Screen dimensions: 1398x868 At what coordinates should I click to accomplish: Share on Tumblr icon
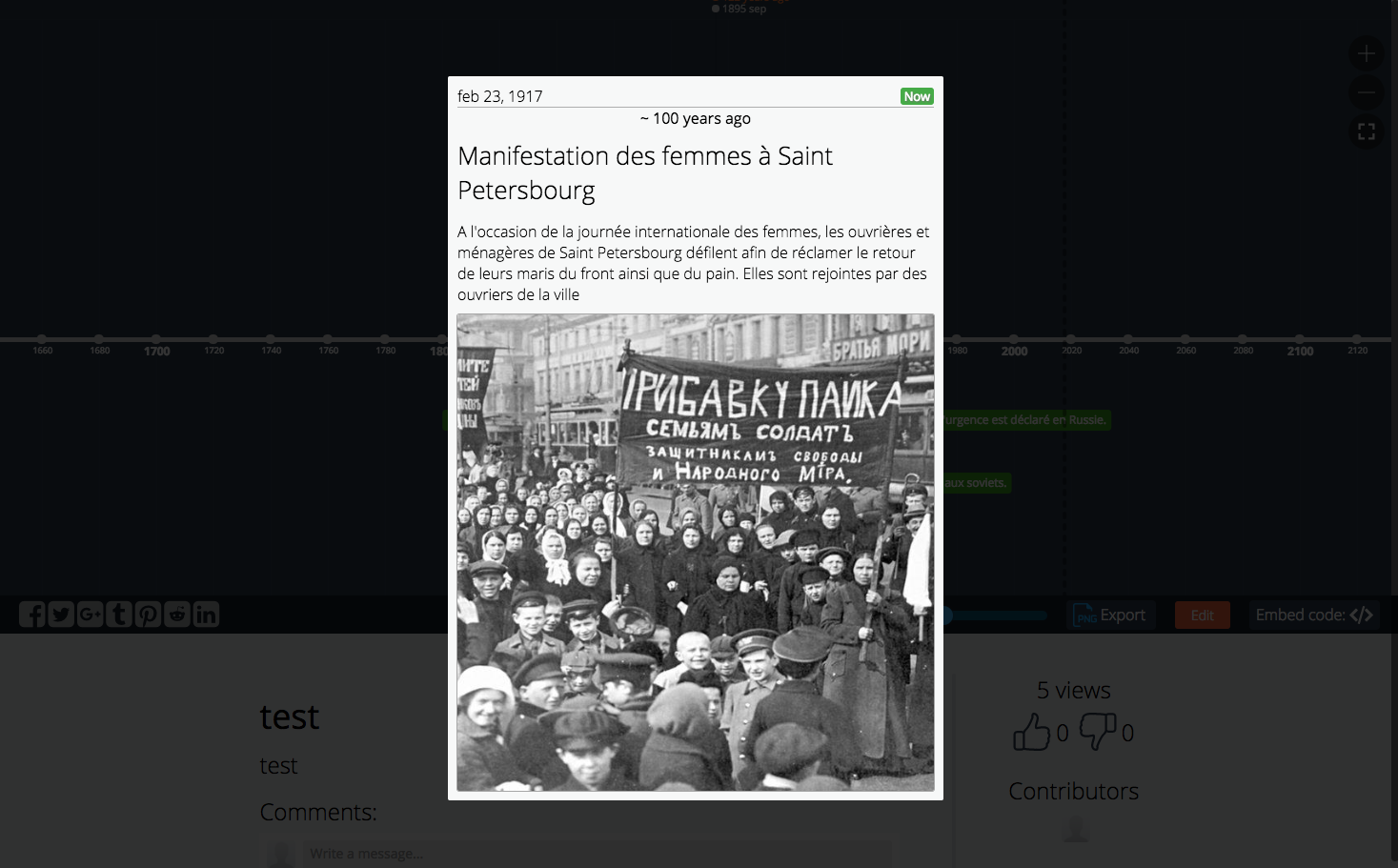click(119, 615)
